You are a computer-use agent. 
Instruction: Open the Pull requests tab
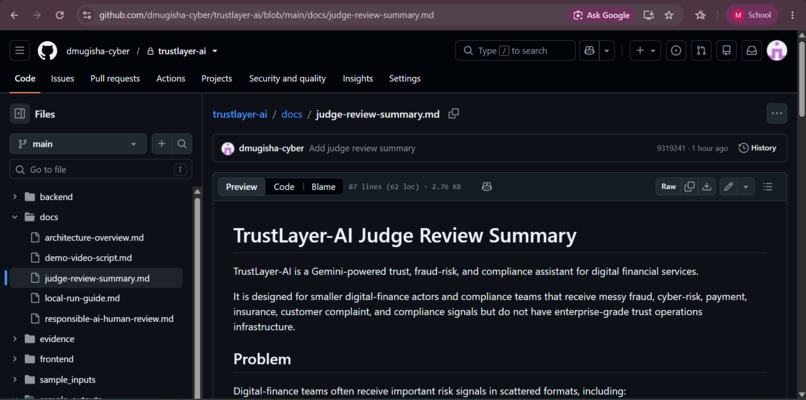tap(115, 79)
